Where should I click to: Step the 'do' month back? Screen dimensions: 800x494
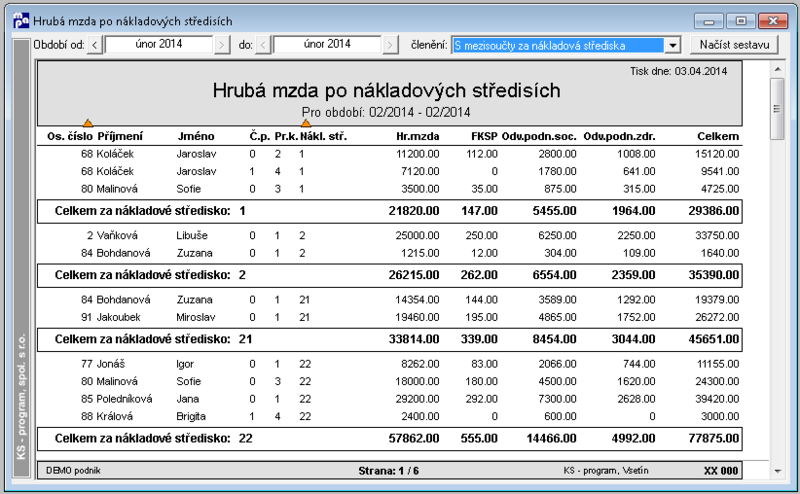[263, 45]
